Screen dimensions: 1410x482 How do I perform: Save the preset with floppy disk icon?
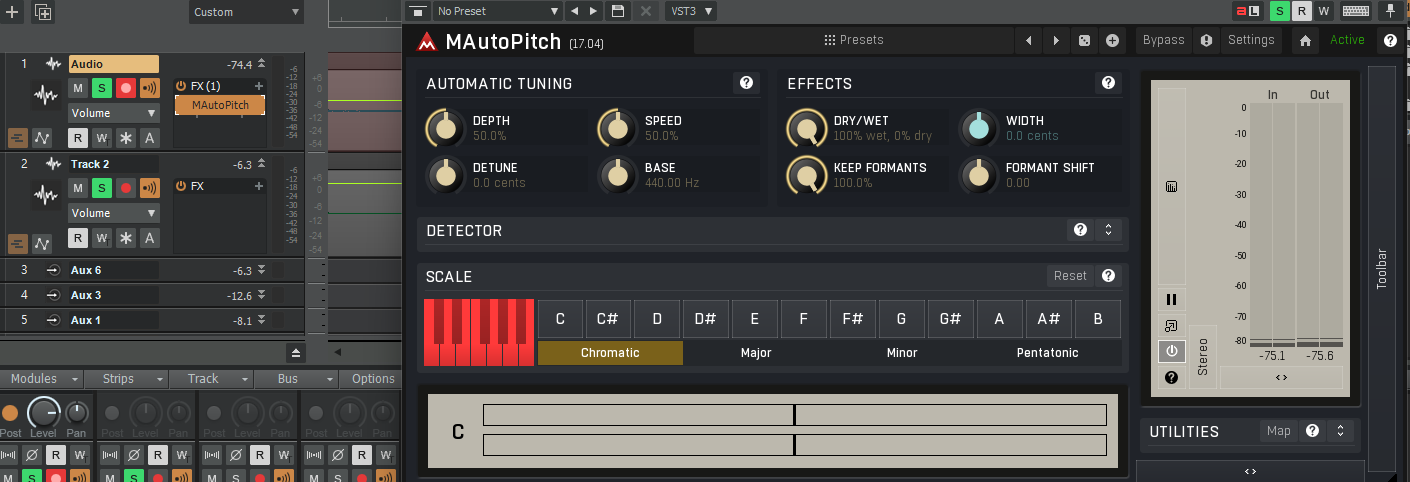(618, 11)
